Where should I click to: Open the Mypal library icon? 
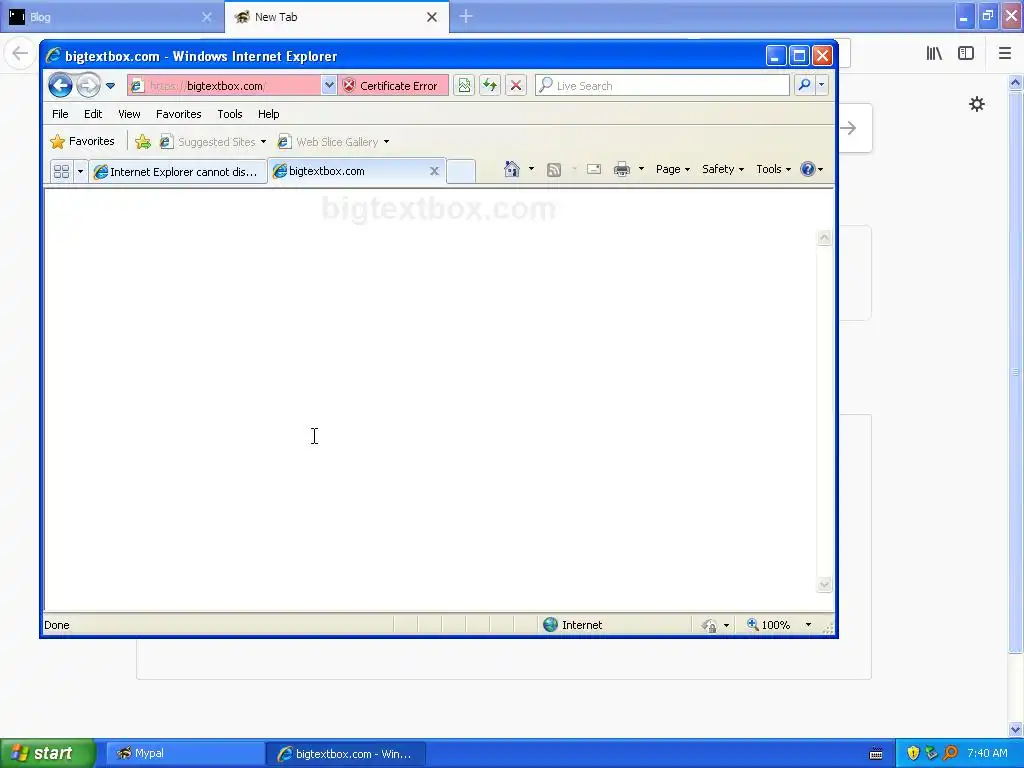click(x=934, y=54)
